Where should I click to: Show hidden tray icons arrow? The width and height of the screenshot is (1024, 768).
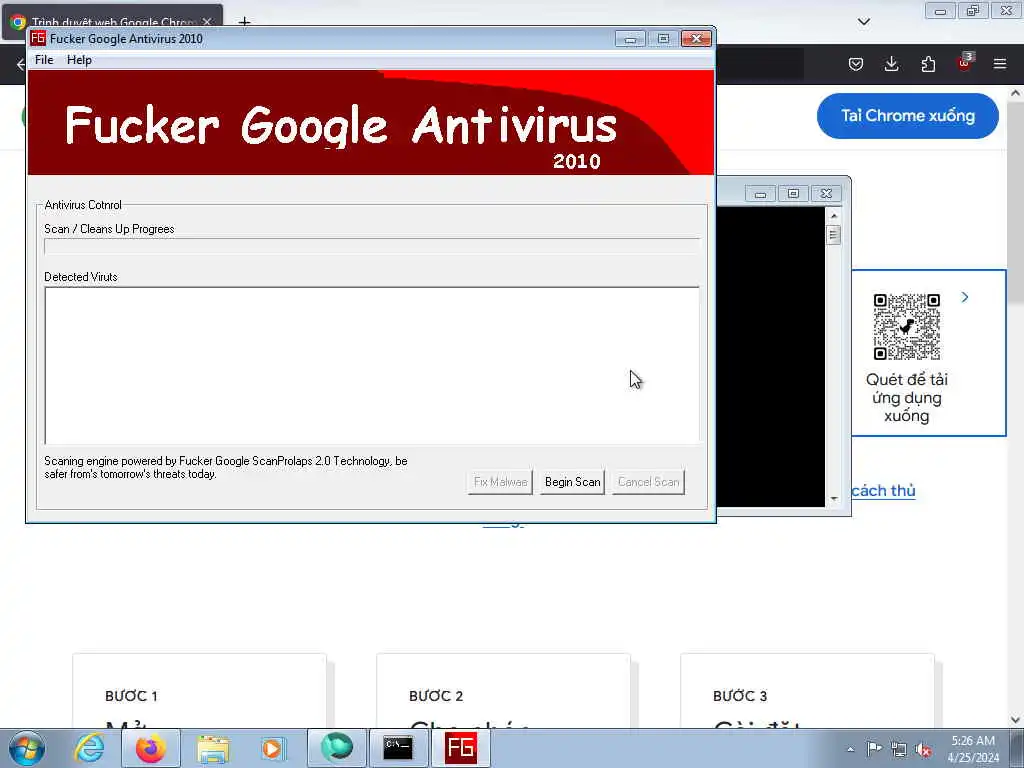click(x=850, y=749)
